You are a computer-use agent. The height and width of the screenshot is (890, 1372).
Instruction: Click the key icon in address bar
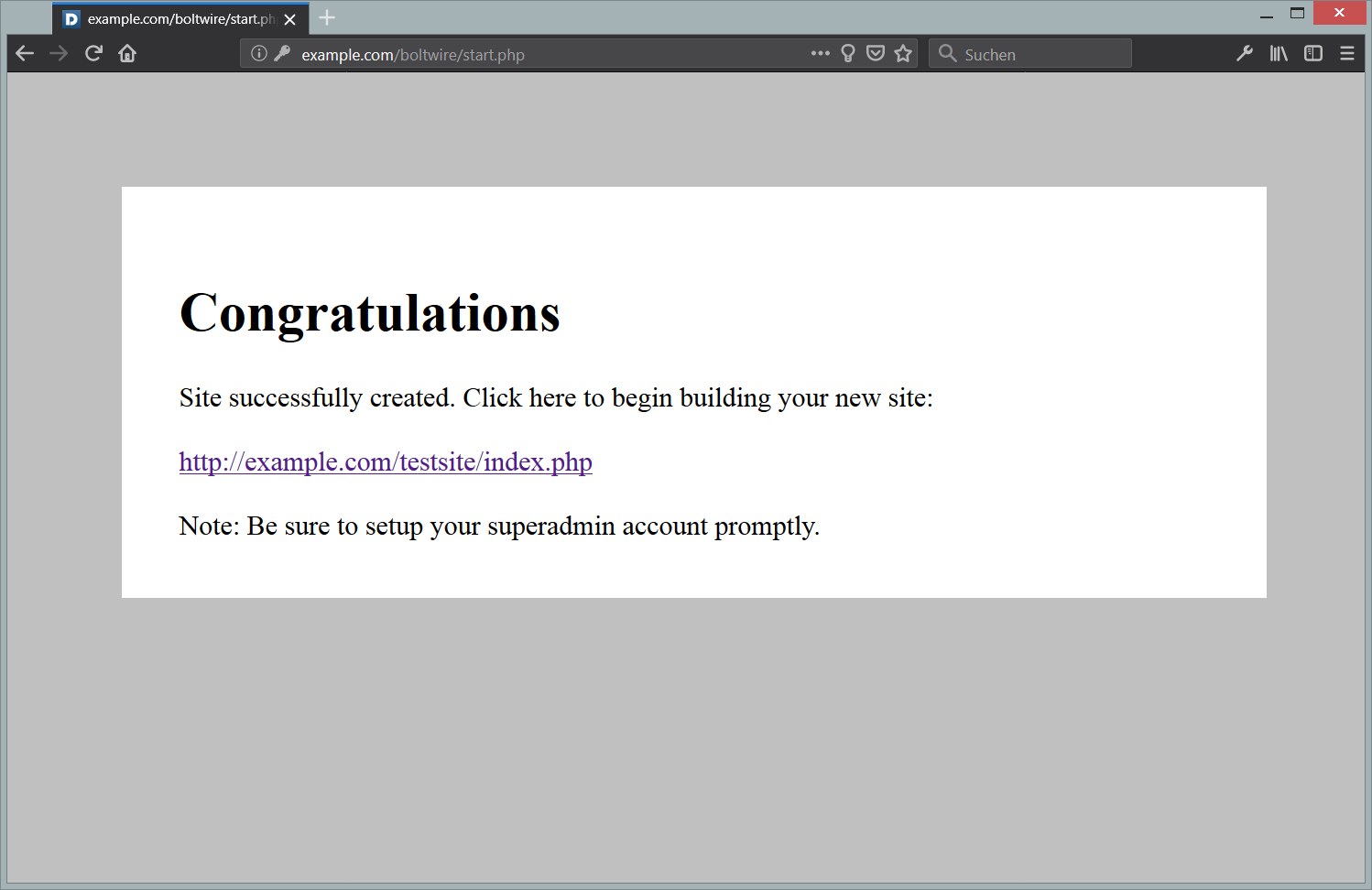tap(282, 53)
